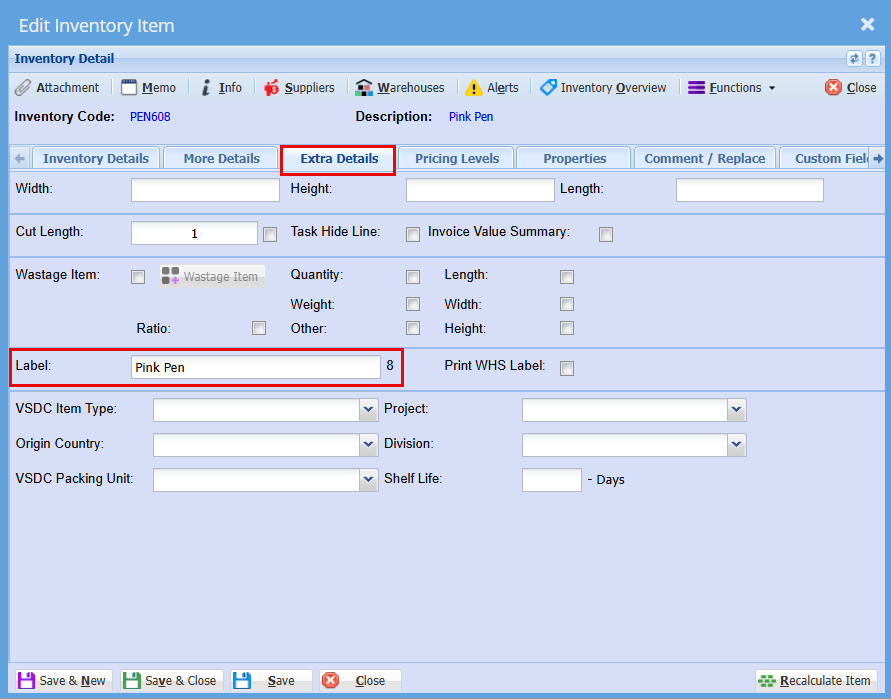Go to the Comment / Replace tab
This screenshot has width=891, height=699.
(x=704, y=158)
